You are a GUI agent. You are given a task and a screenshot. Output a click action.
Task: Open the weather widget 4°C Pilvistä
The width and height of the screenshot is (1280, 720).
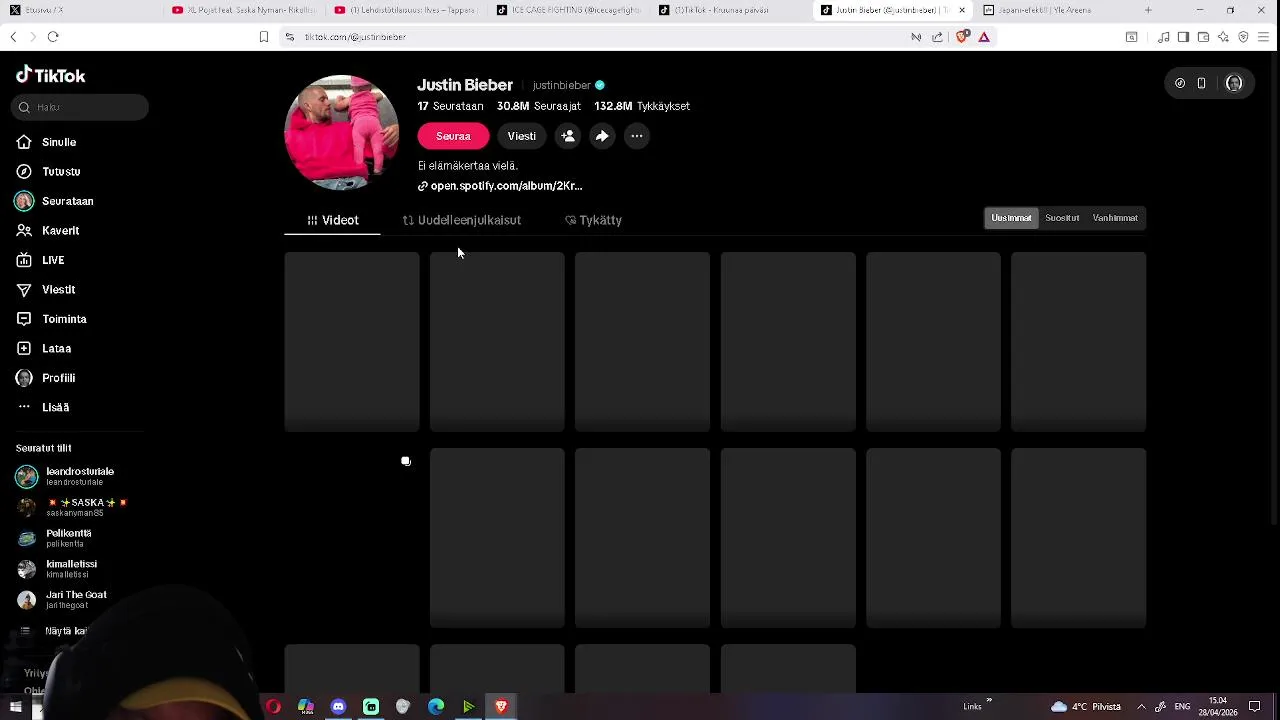(x=1085, y=707)
